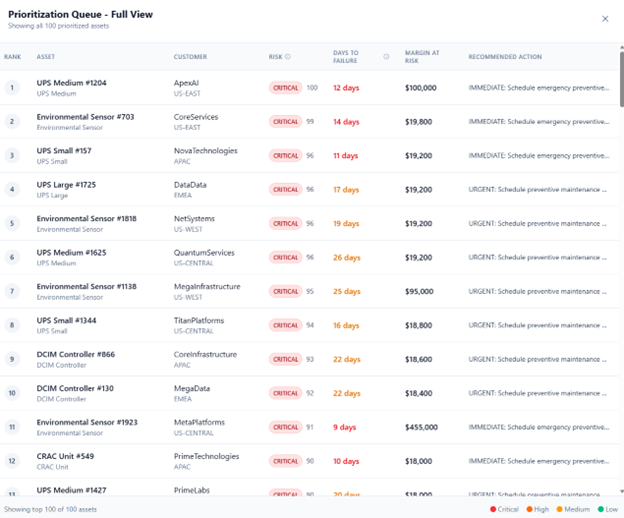Click the orange High legend dot
624x518 pixels.
coord(529,510)
